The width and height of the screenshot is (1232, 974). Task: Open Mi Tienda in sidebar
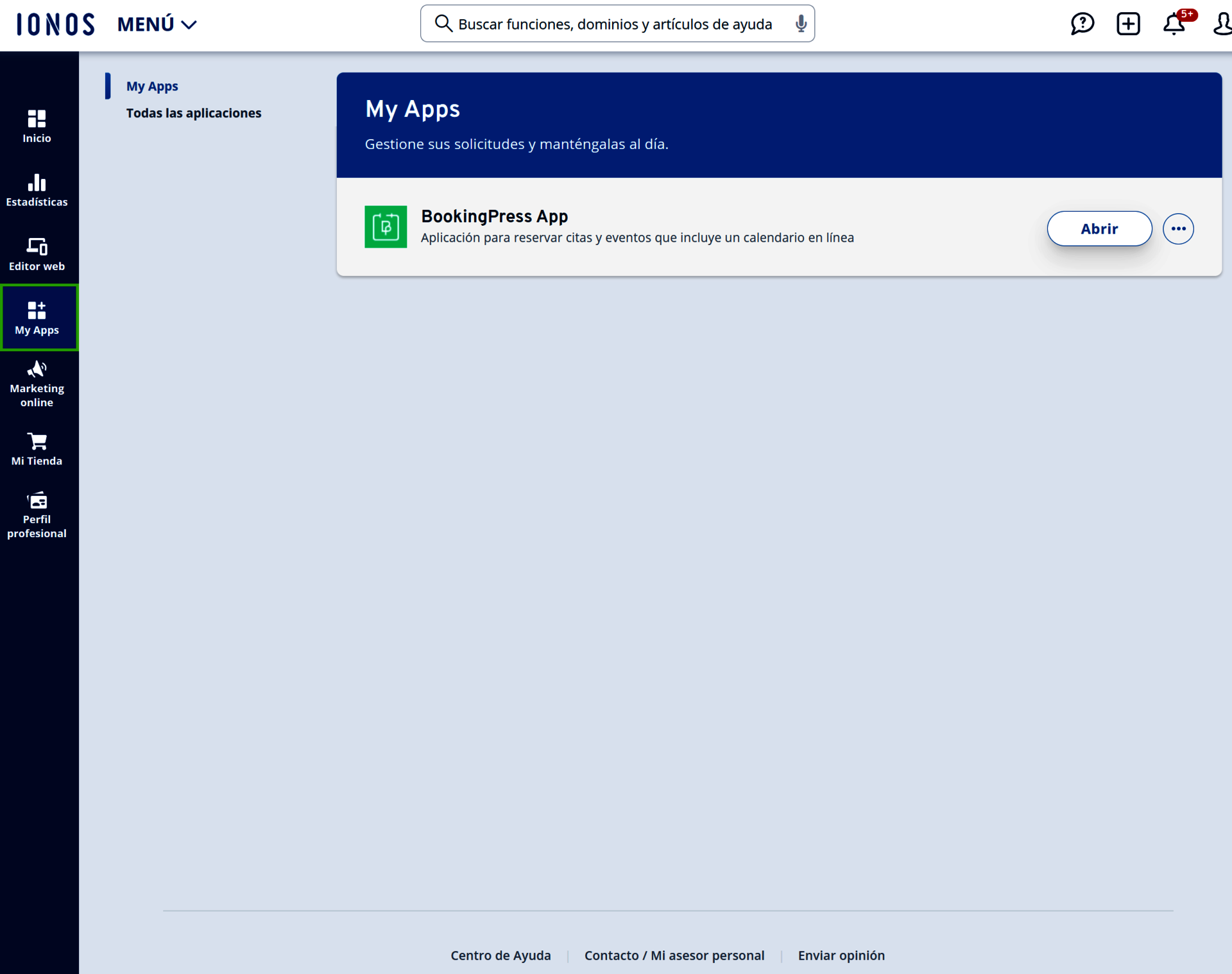(x=37, y=450)
